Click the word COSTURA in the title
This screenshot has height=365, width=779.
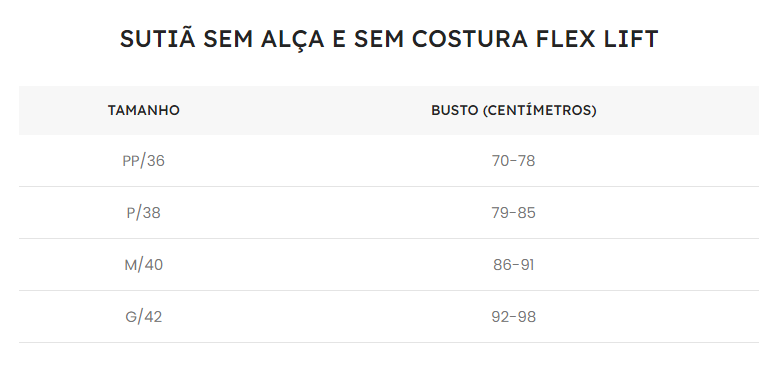click(469, 39)
